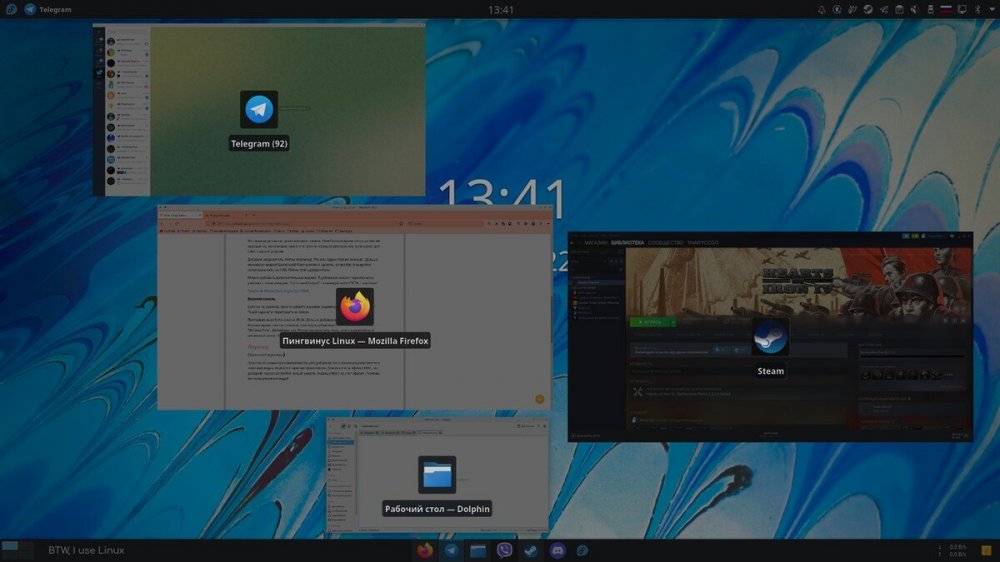Click the removable devices tray icon
This screenshot has width=1000, height=562.
pyautogui.click(x=930, y=9)
